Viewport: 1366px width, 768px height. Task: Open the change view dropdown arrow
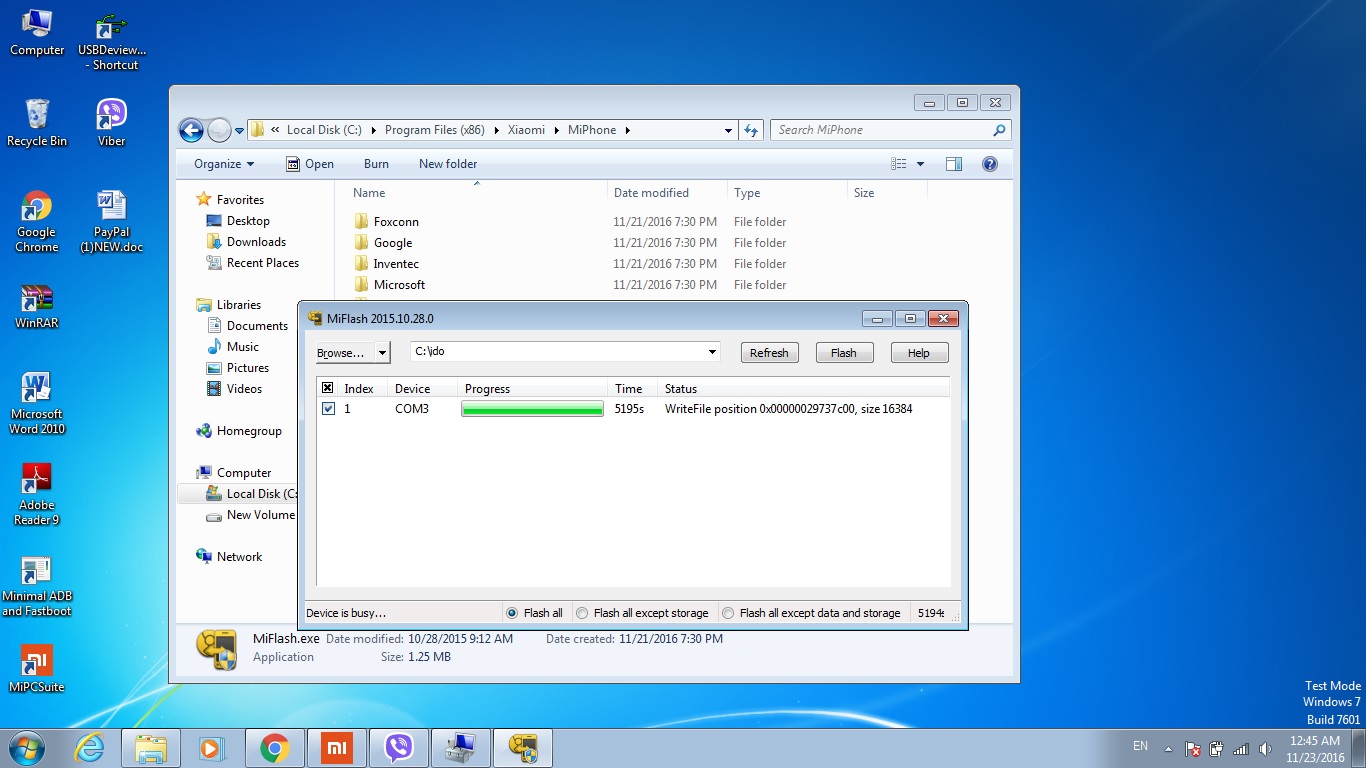click(920, 164)
